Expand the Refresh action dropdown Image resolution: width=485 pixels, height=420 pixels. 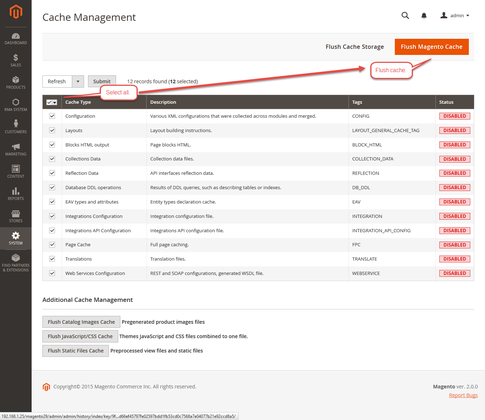click(78, 81)
